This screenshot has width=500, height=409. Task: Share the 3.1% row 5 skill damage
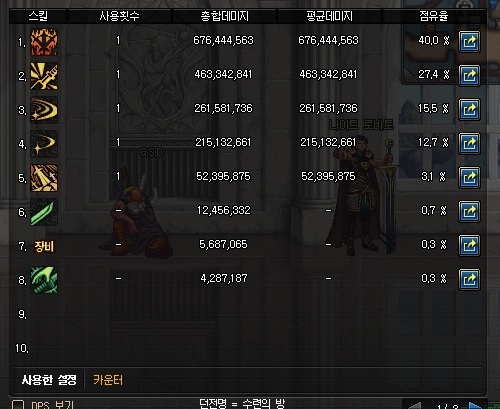click(x=469, y=177)
